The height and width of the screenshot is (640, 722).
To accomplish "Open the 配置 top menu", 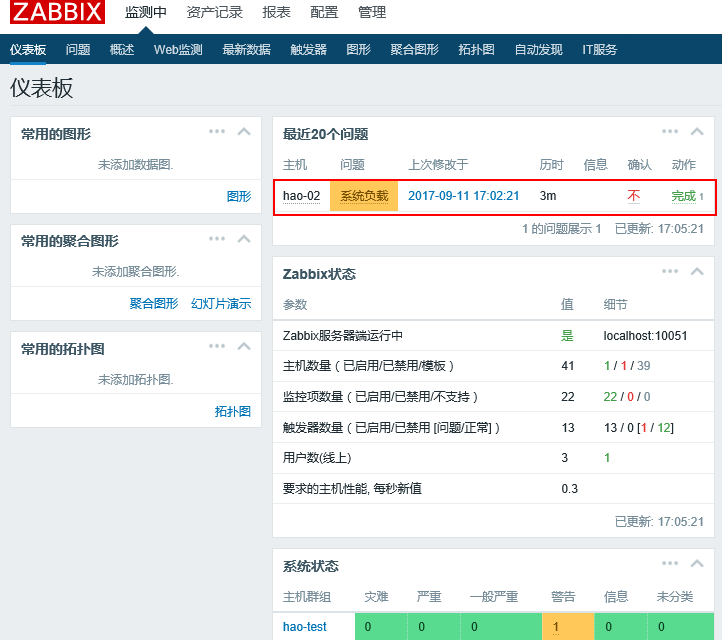I will 324,12.
